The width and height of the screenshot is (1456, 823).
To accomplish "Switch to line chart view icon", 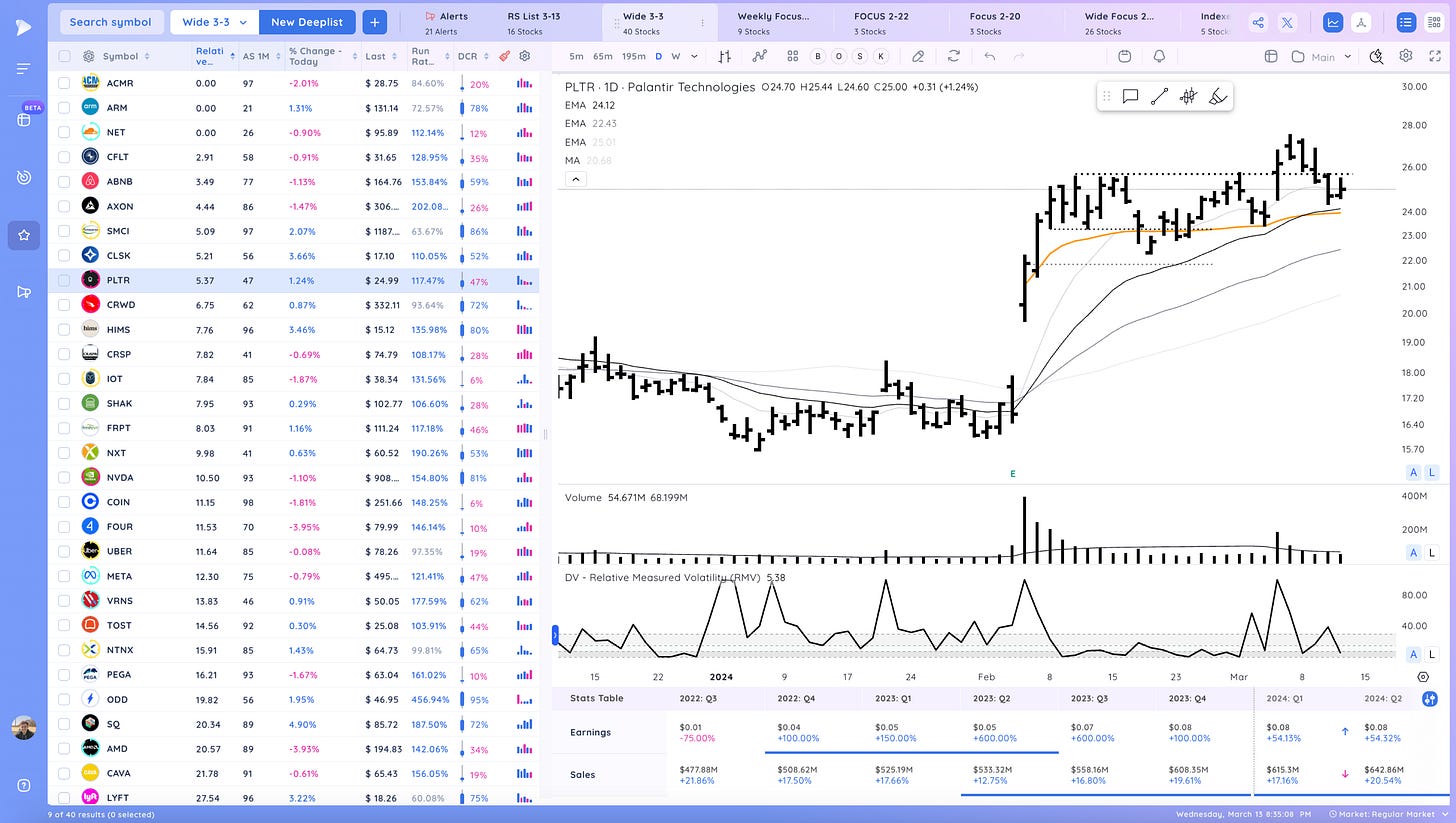I will pos(1332,22).
